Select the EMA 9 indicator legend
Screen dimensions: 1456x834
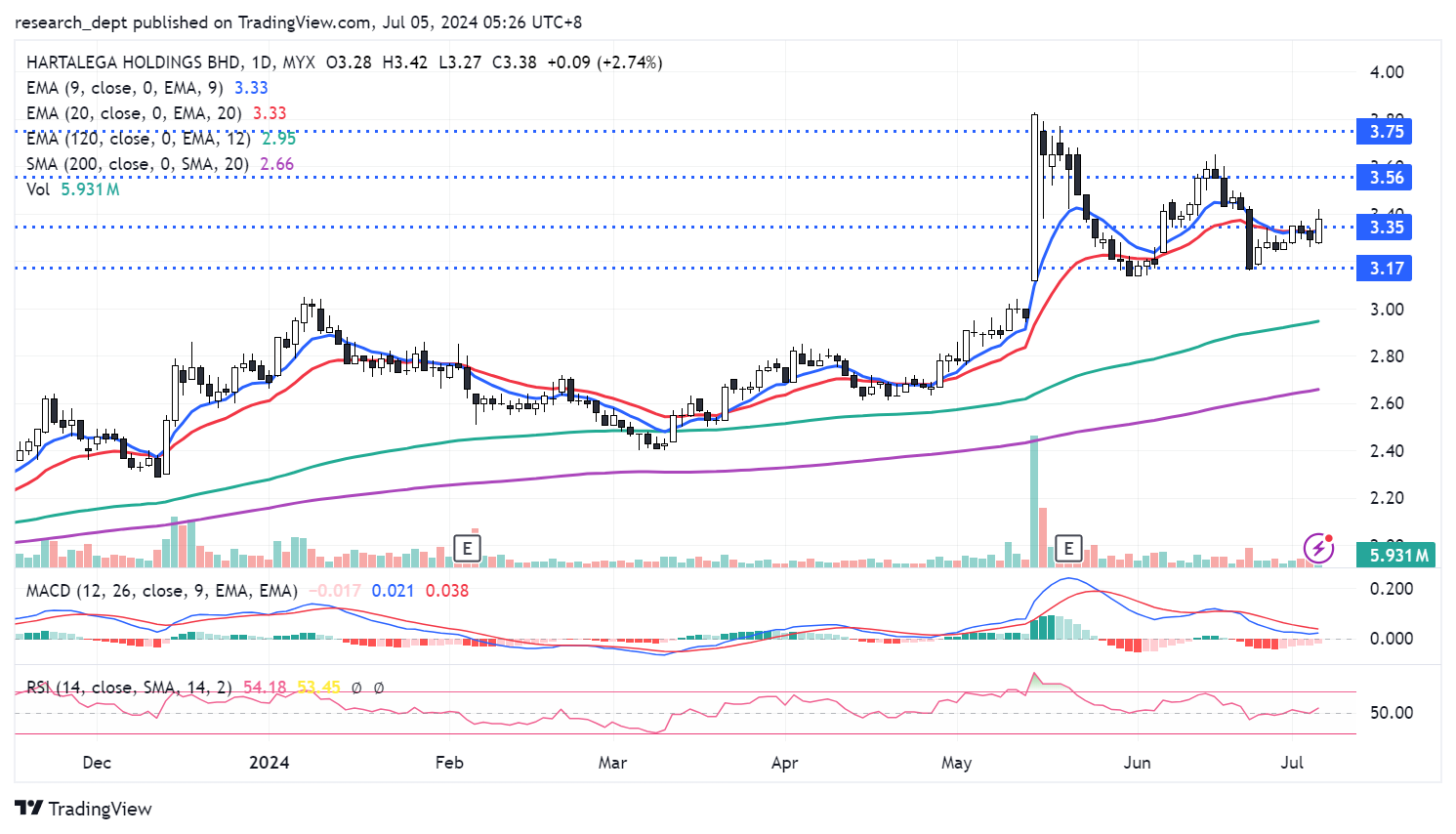124,88
